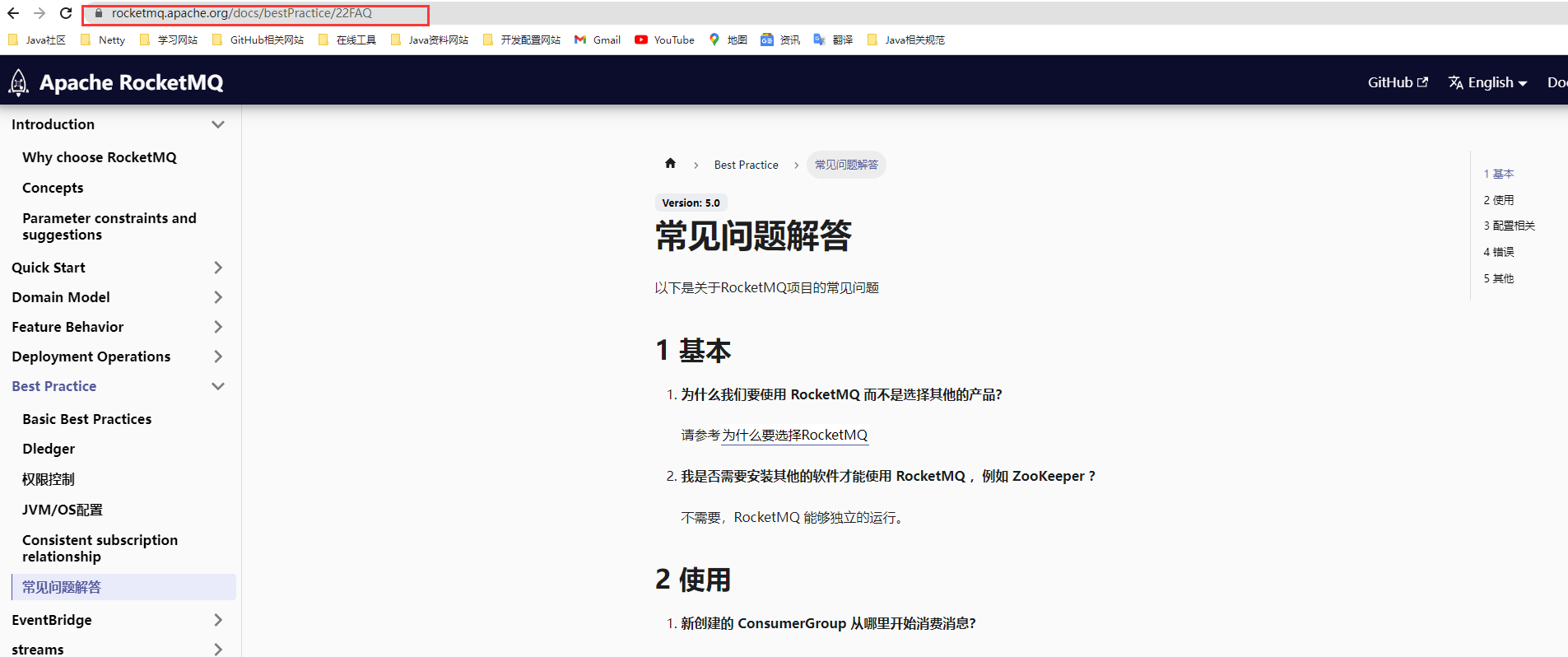The width and height of the screenshot is (1568, 657).
Task: Open the 资讯 news bookmark
Action: [x=780, y=40]
